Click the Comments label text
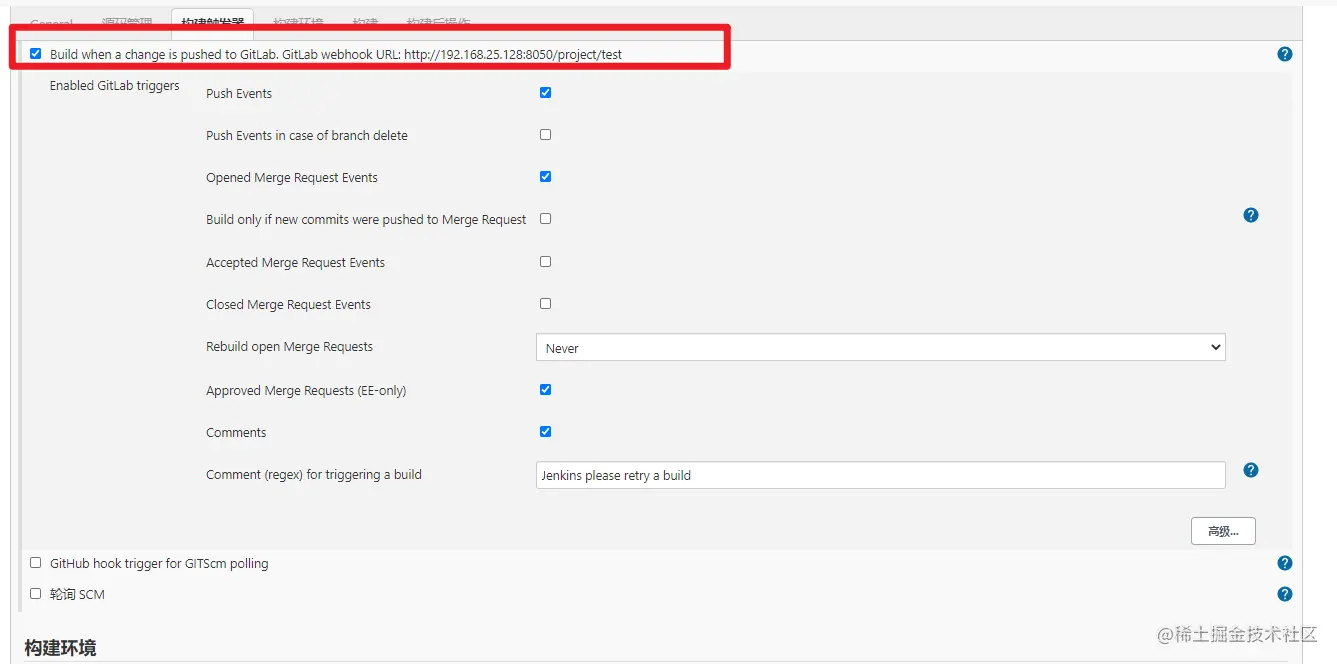1337x664 pixels. tap(236, 433)
